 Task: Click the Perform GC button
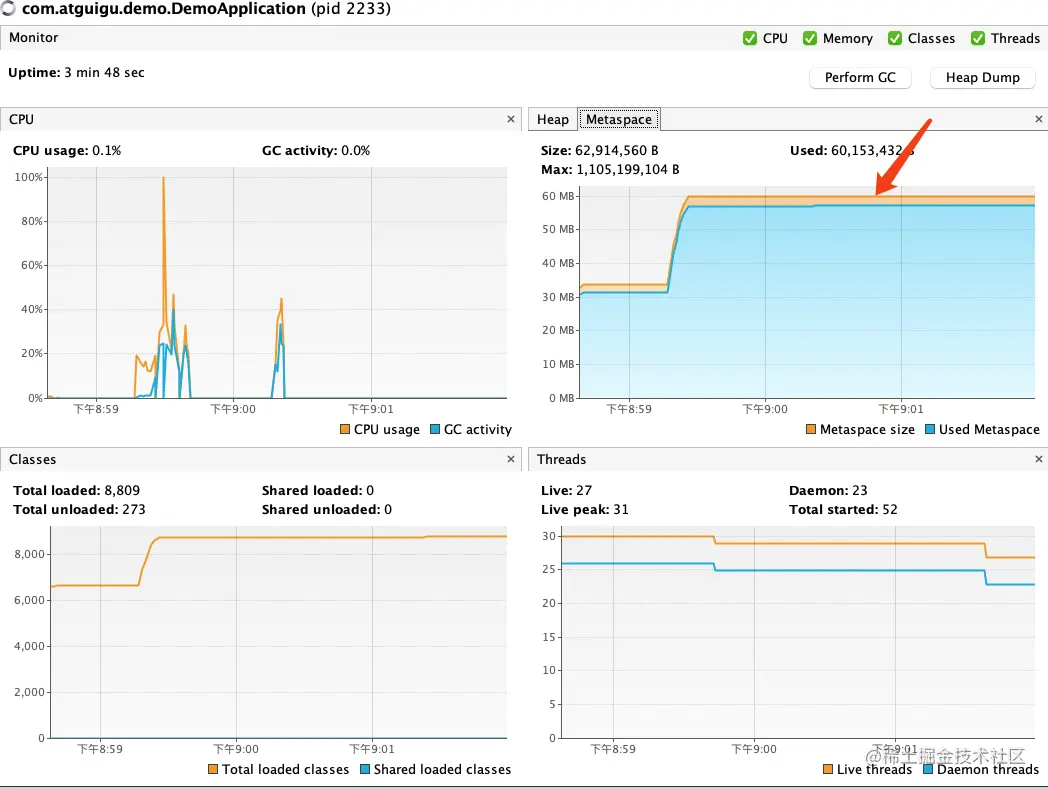pos(860,78)
